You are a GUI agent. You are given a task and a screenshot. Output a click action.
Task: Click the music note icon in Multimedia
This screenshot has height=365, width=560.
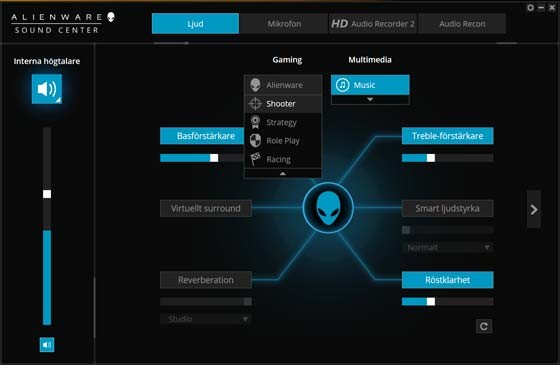coord(342,85)
